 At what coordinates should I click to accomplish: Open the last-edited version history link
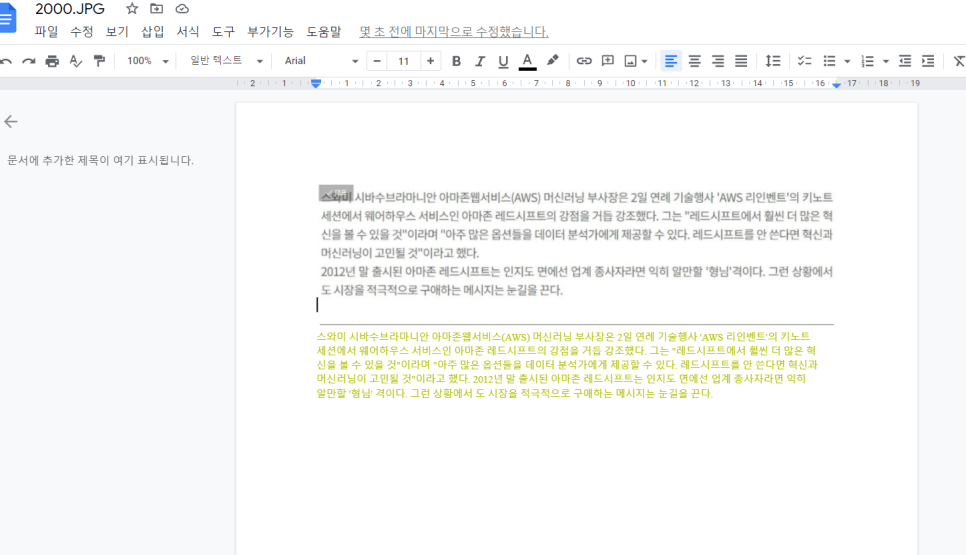(453, 31)
